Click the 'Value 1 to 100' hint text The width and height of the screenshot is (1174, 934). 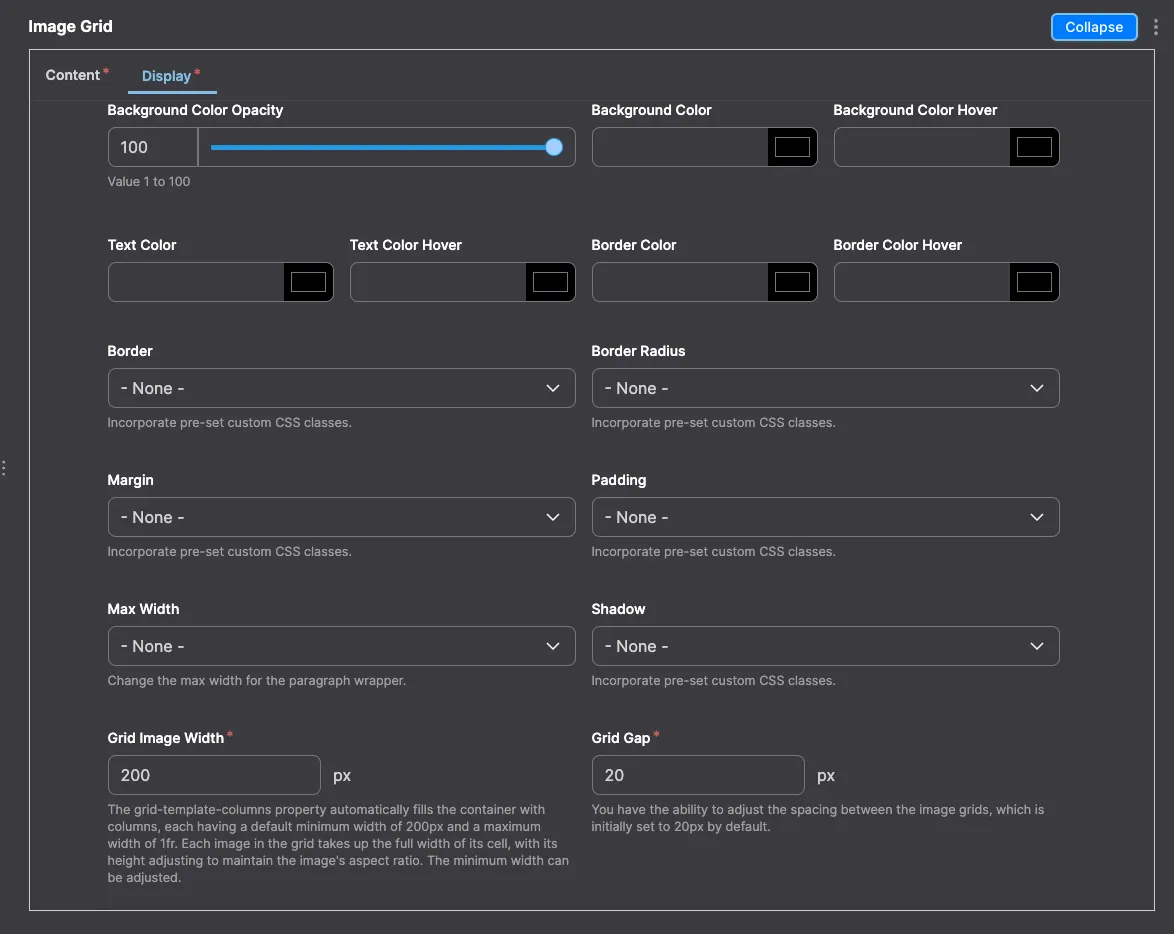[x=148, y=181]
